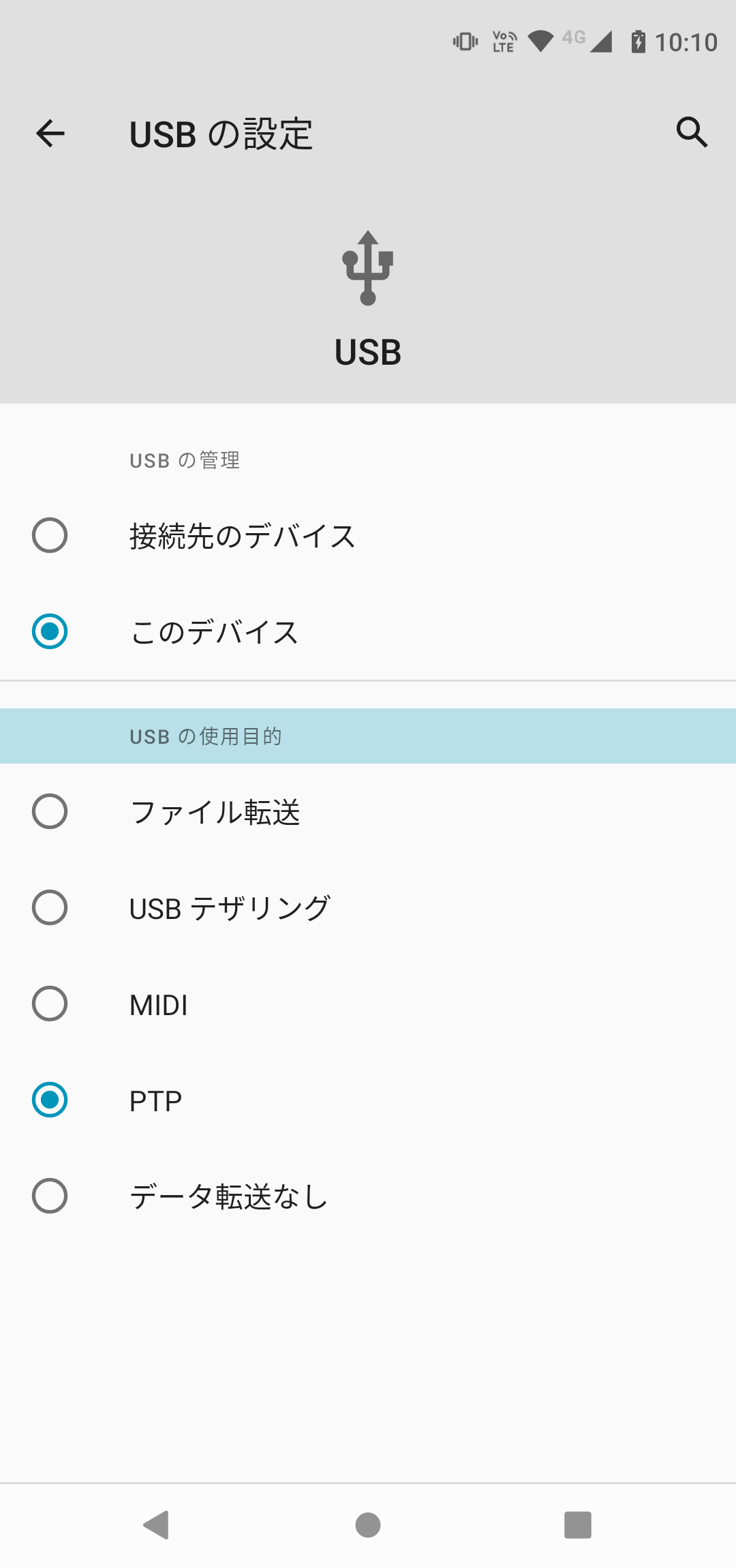The width and height of the screenshot is (736, 1568).
Task: Enable the USB テザリング radio option
Action: click(x=50, y=907)
